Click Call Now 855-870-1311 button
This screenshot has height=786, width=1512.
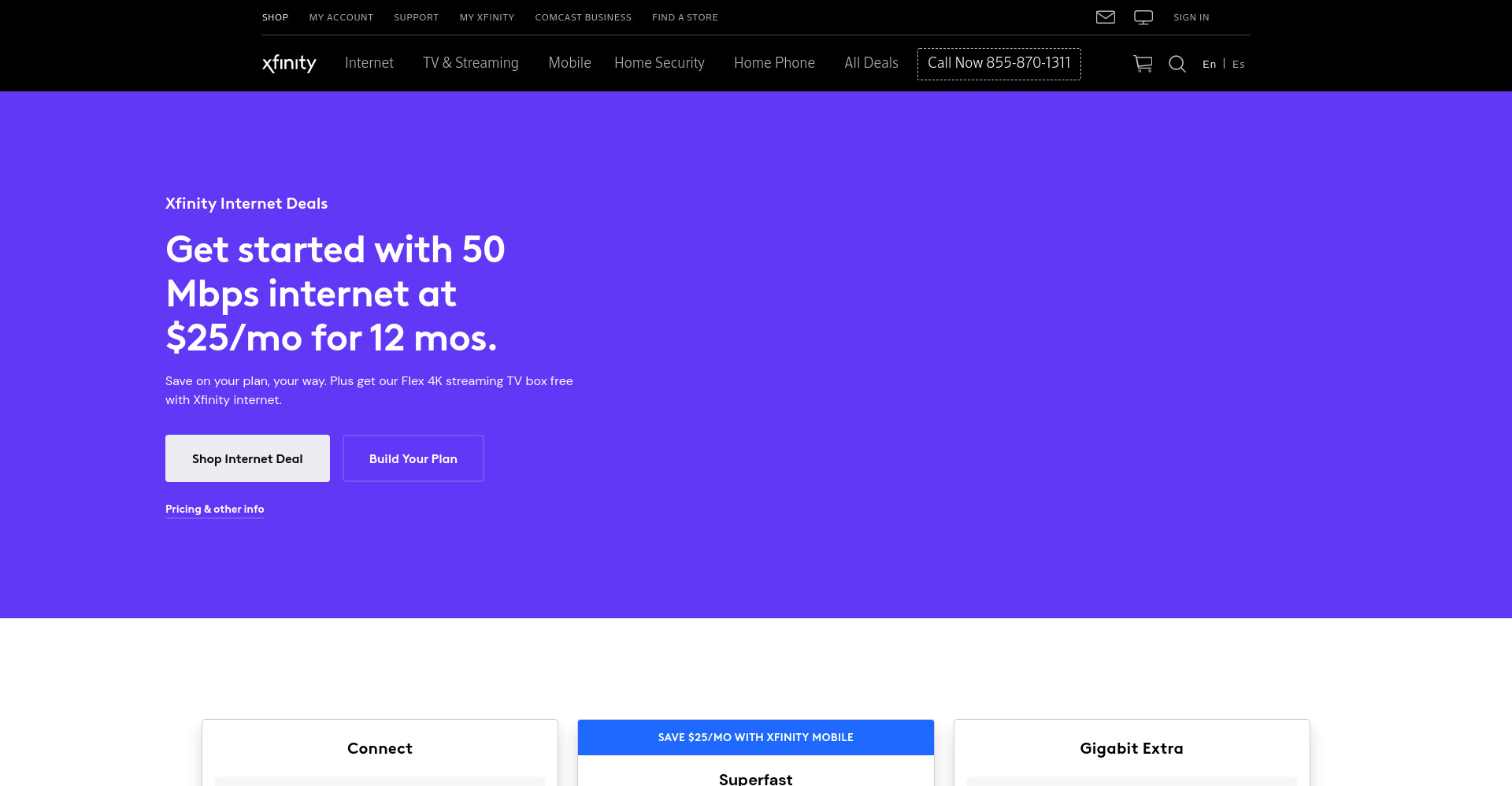[999, 64]
